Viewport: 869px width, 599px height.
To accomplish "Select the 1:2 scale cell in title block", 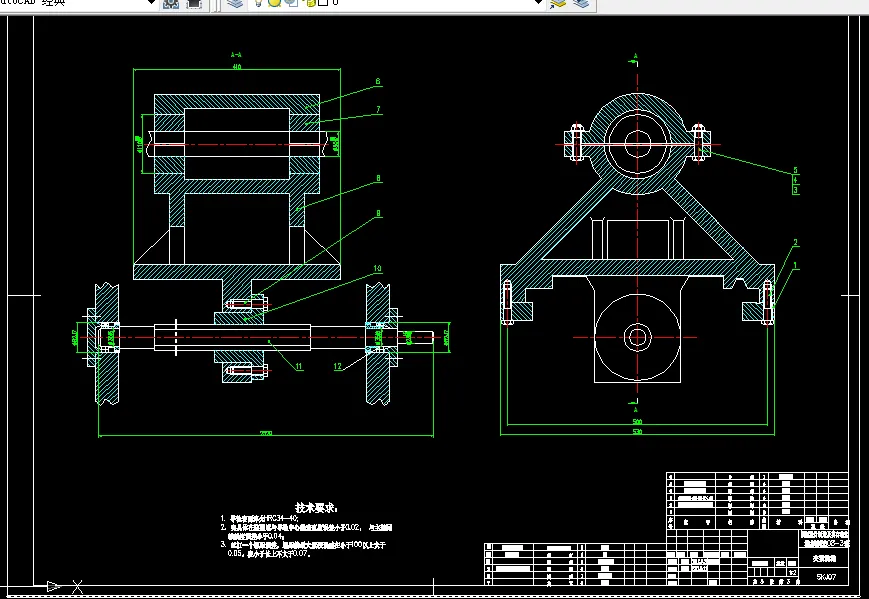I will (x=793, y=572).
